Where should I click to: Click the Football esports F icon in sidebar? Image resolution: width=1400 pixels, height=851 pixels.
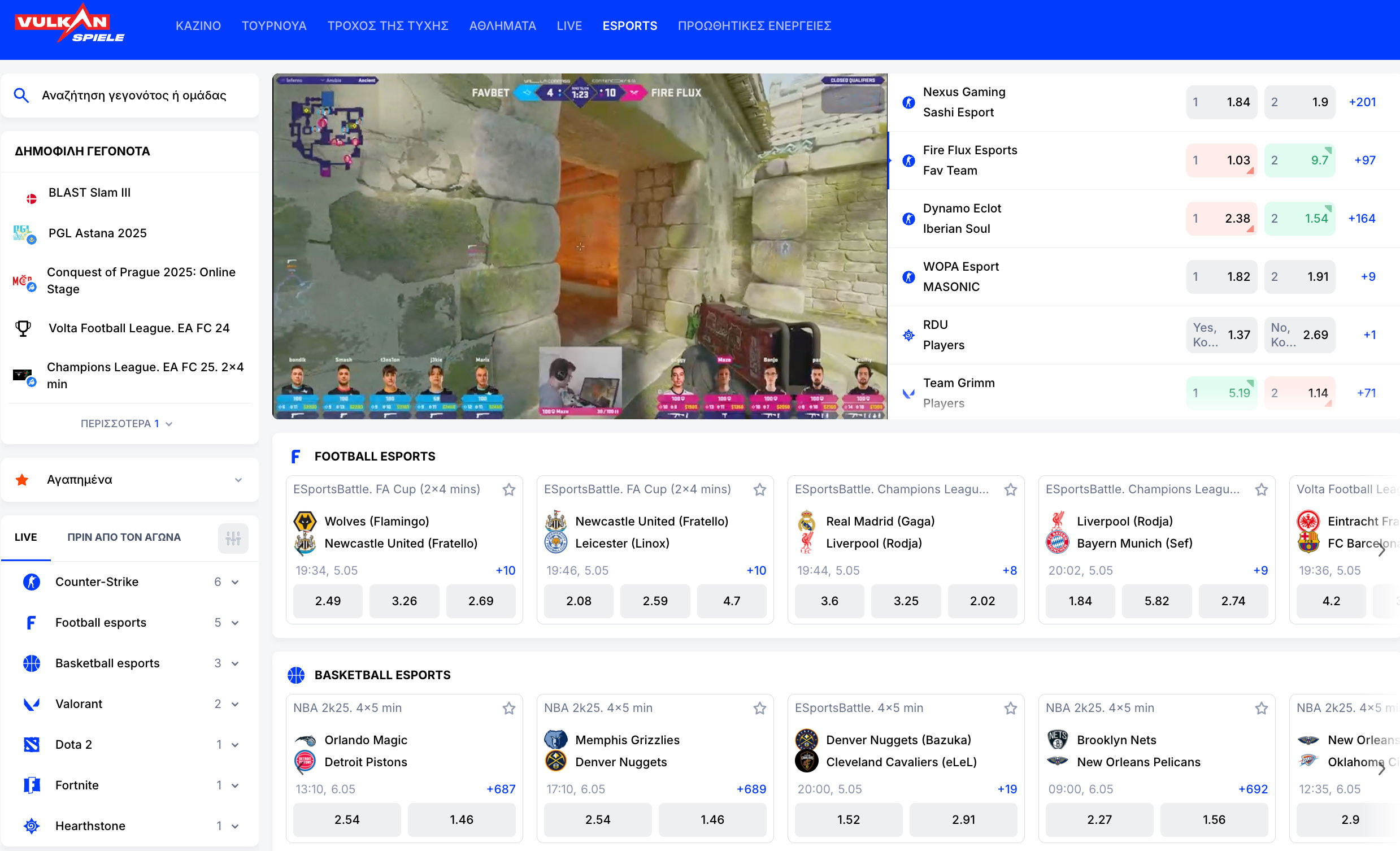(32, 623)
